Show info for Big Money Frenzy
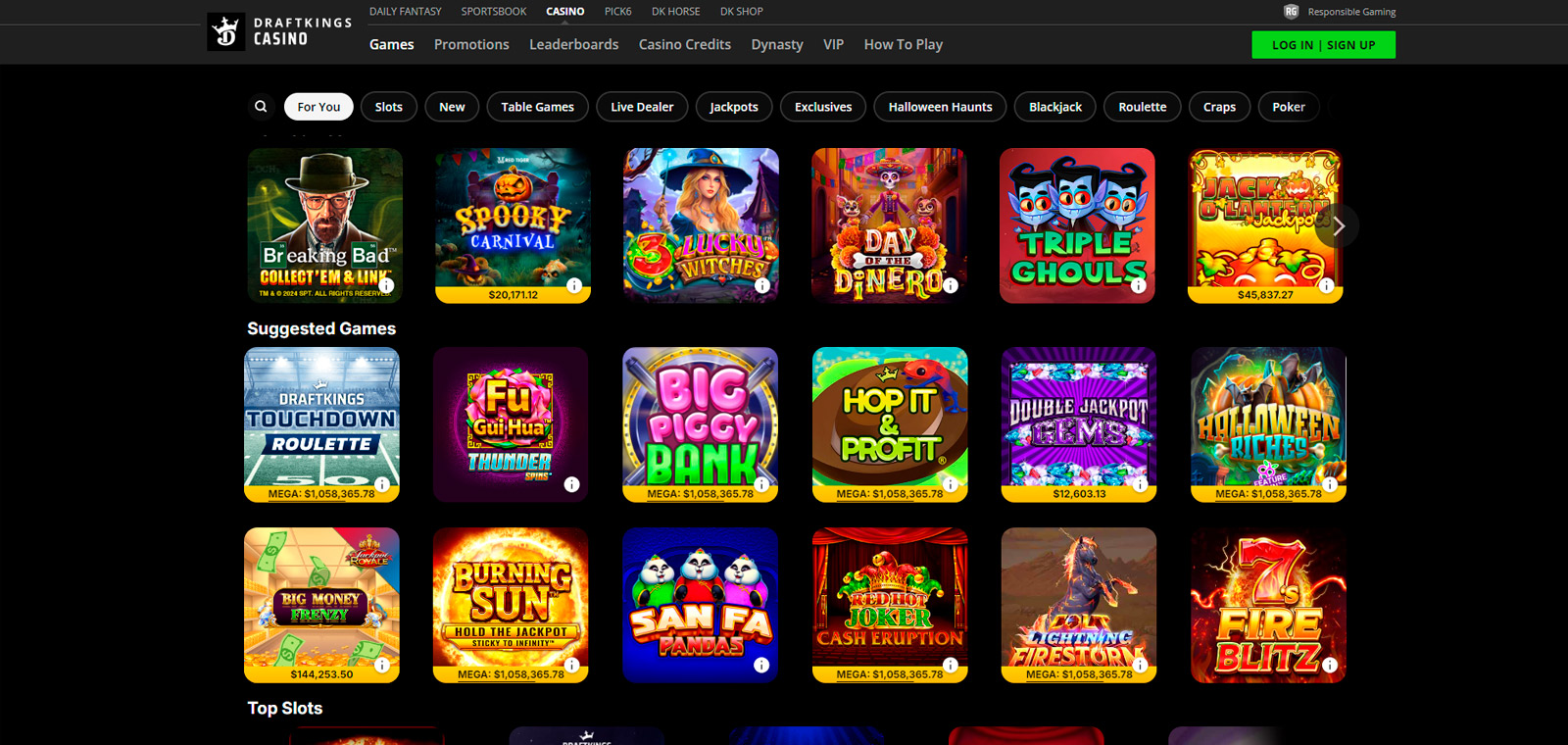This screenshot has width=1568, height=745. click(382, 665)
